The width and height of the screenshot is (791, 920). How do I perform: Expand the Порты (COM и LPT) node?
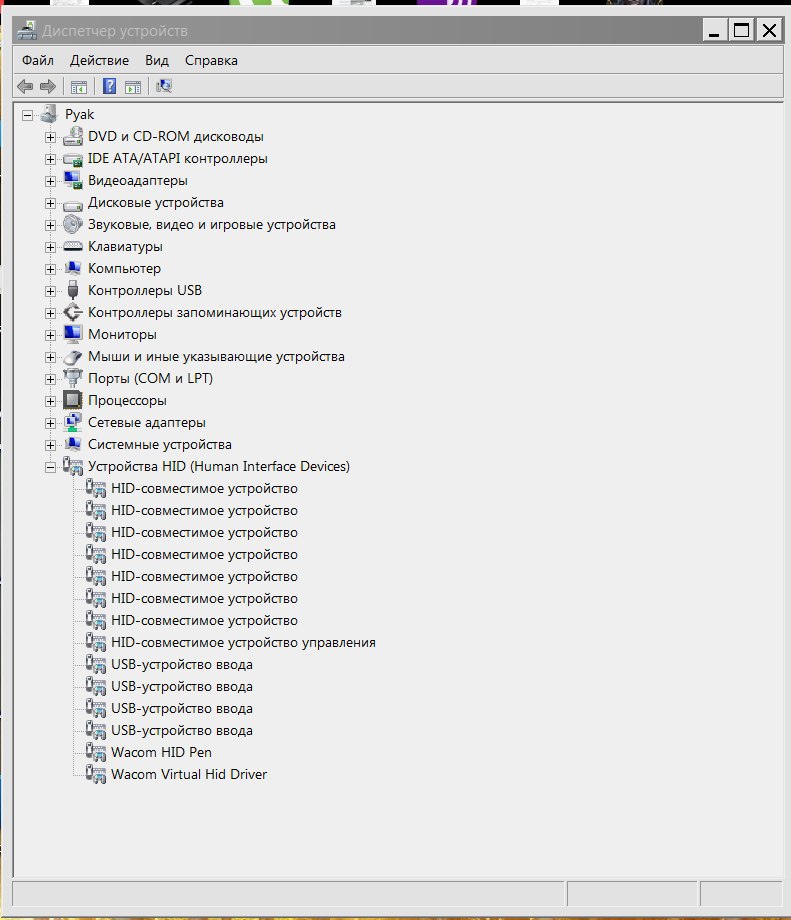[x=50, y=379]
